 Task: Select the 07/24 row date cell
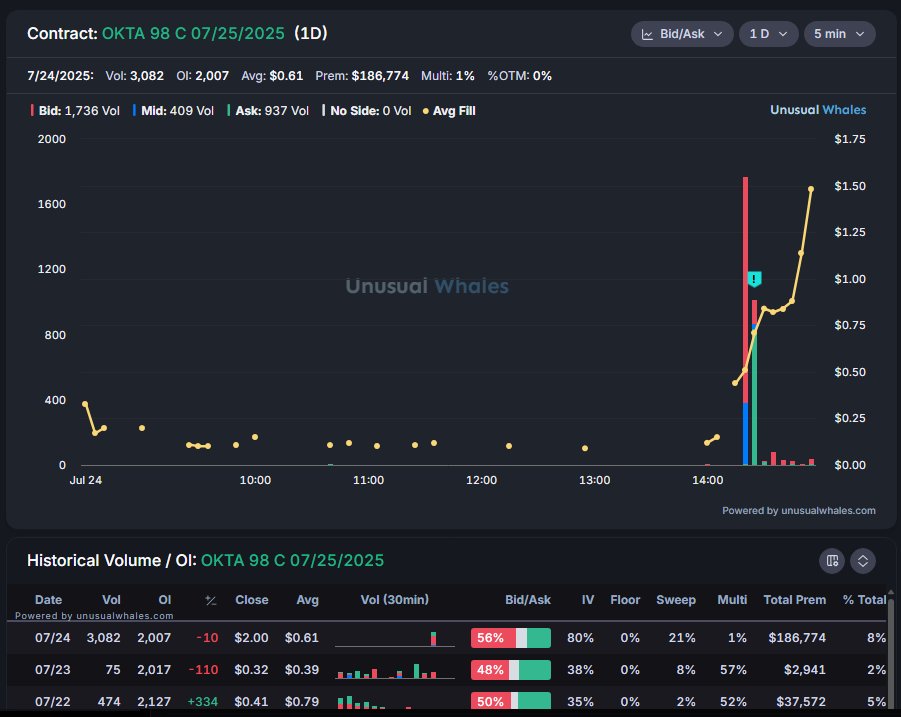(x=52, y=638)
